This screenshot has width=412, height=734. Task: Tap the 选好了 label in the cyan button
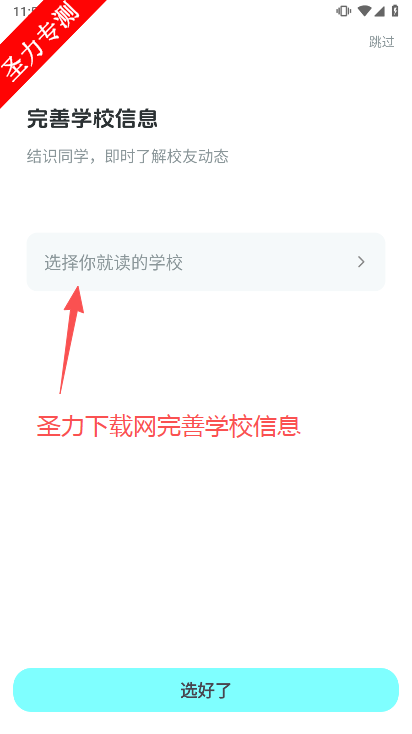click(x=206, y=690)
